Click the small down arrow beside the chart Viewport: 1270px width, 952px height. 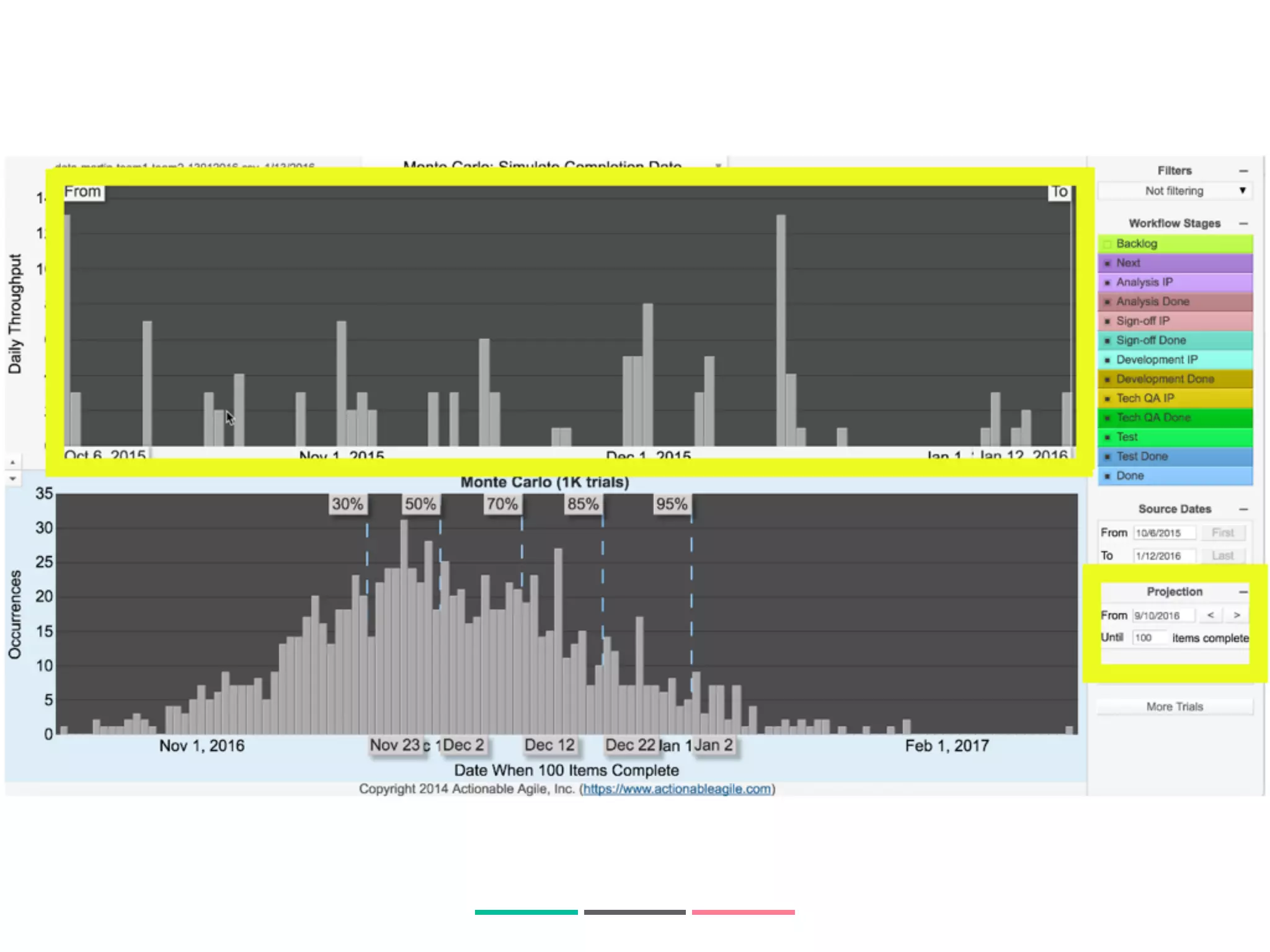(x=12, y=479)
